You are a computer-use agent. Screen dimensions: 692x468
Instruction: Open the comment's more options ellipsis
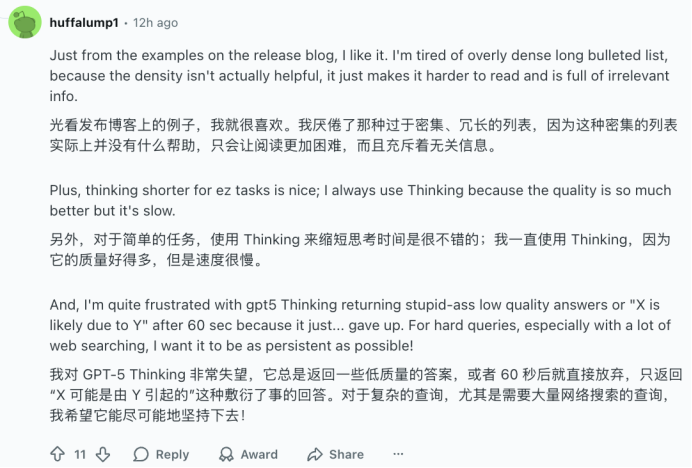click(x=396, y=454)
